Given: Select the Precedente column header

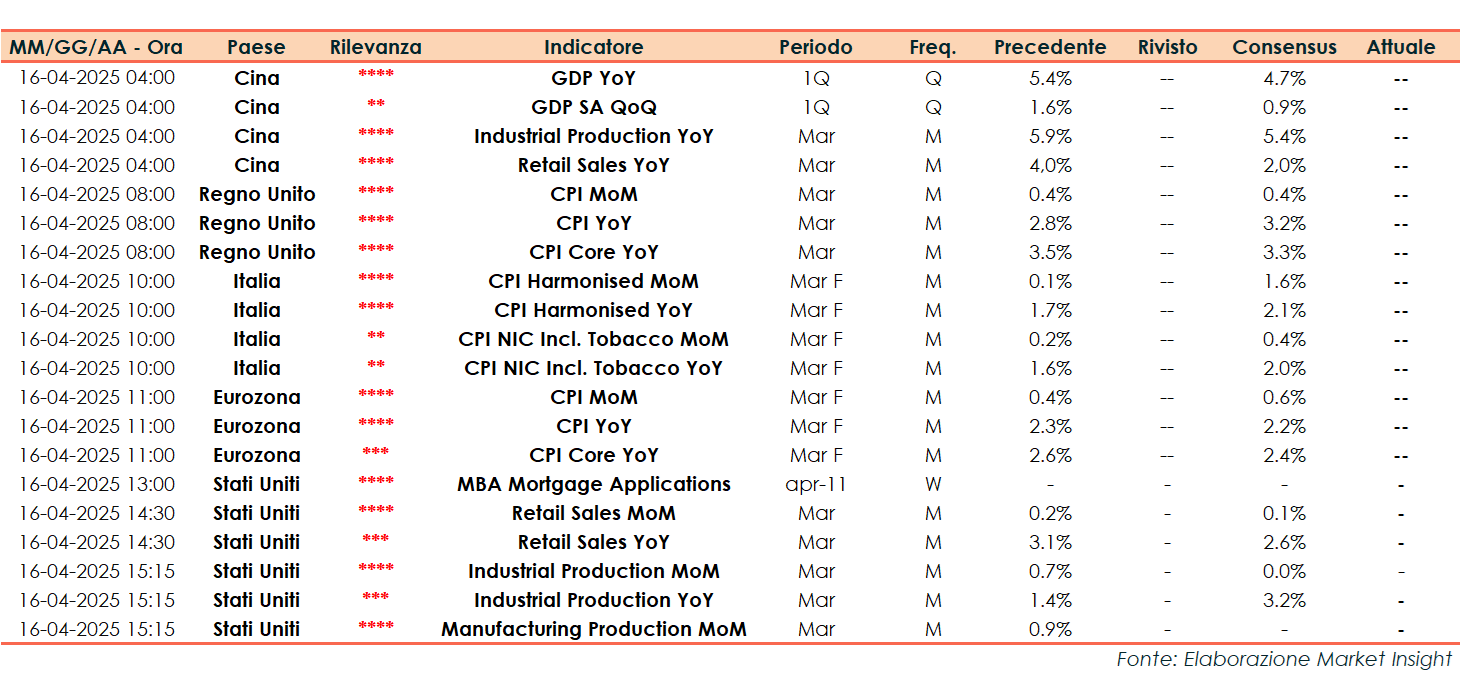Looking at the screenshot, I should 1050,47.
